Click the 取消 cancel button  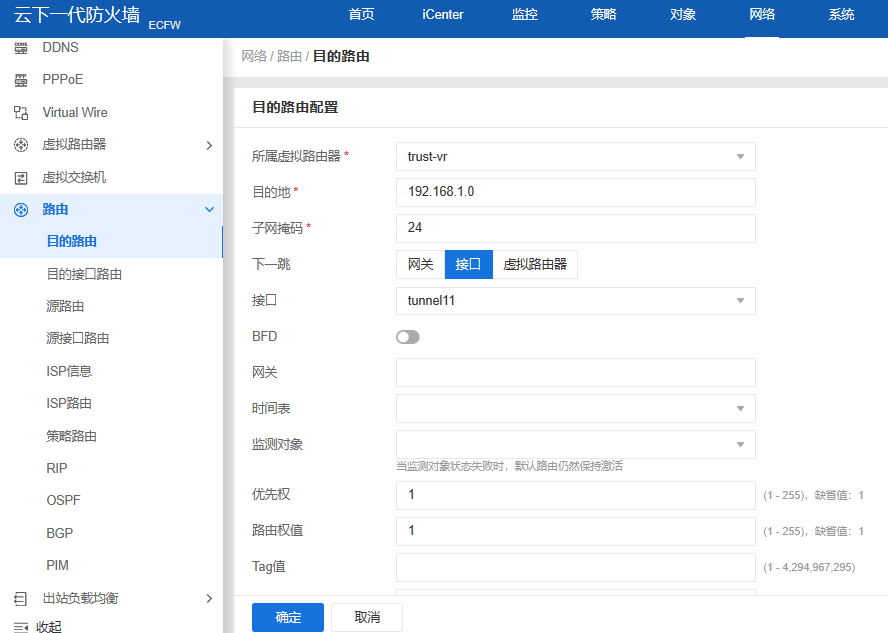[x=367, y=617]
